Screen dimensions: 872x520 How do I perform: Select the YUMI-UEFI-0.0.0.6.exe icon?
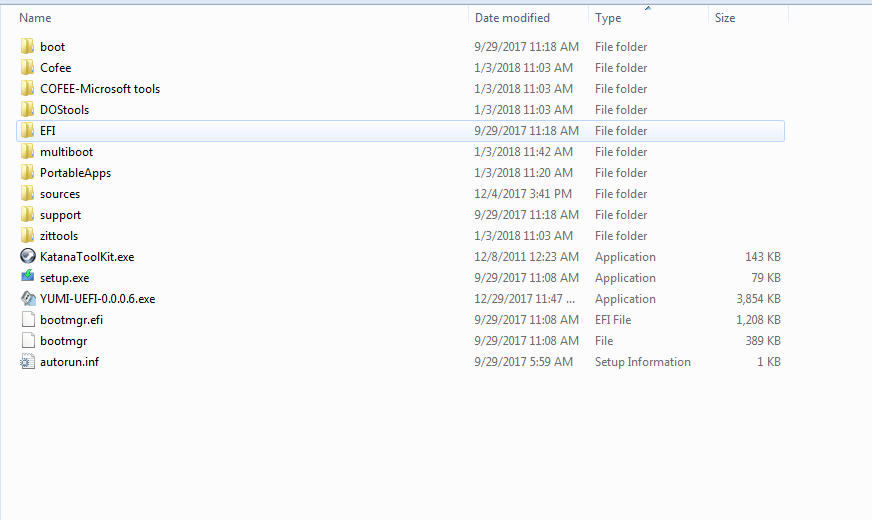(28, 299)
